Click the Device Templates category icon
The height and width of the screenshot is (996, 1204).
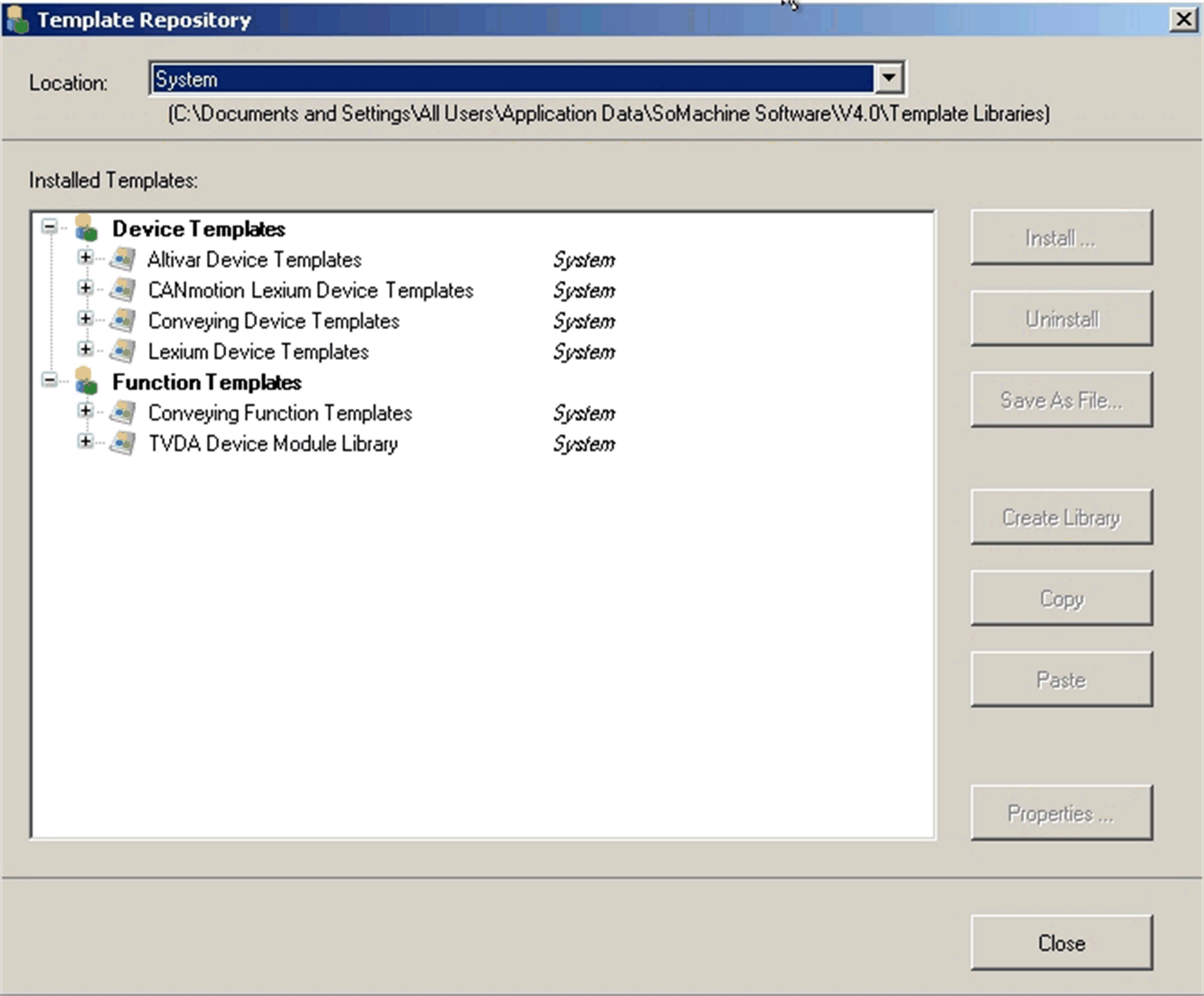pyautogui.click(x=86, y=227)
